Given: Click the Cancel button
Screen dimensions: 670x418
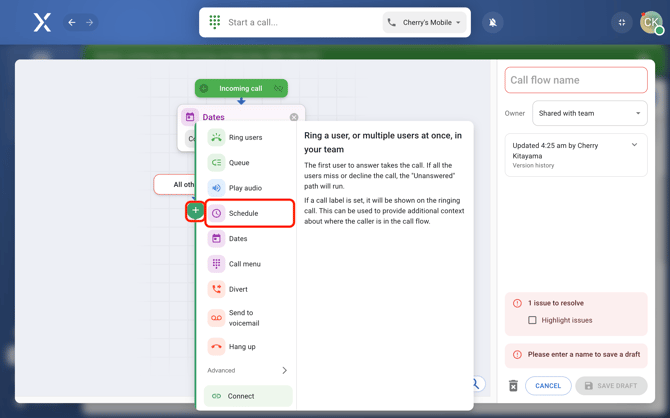Looking at the screenshot, I should [x=547, y=385].
